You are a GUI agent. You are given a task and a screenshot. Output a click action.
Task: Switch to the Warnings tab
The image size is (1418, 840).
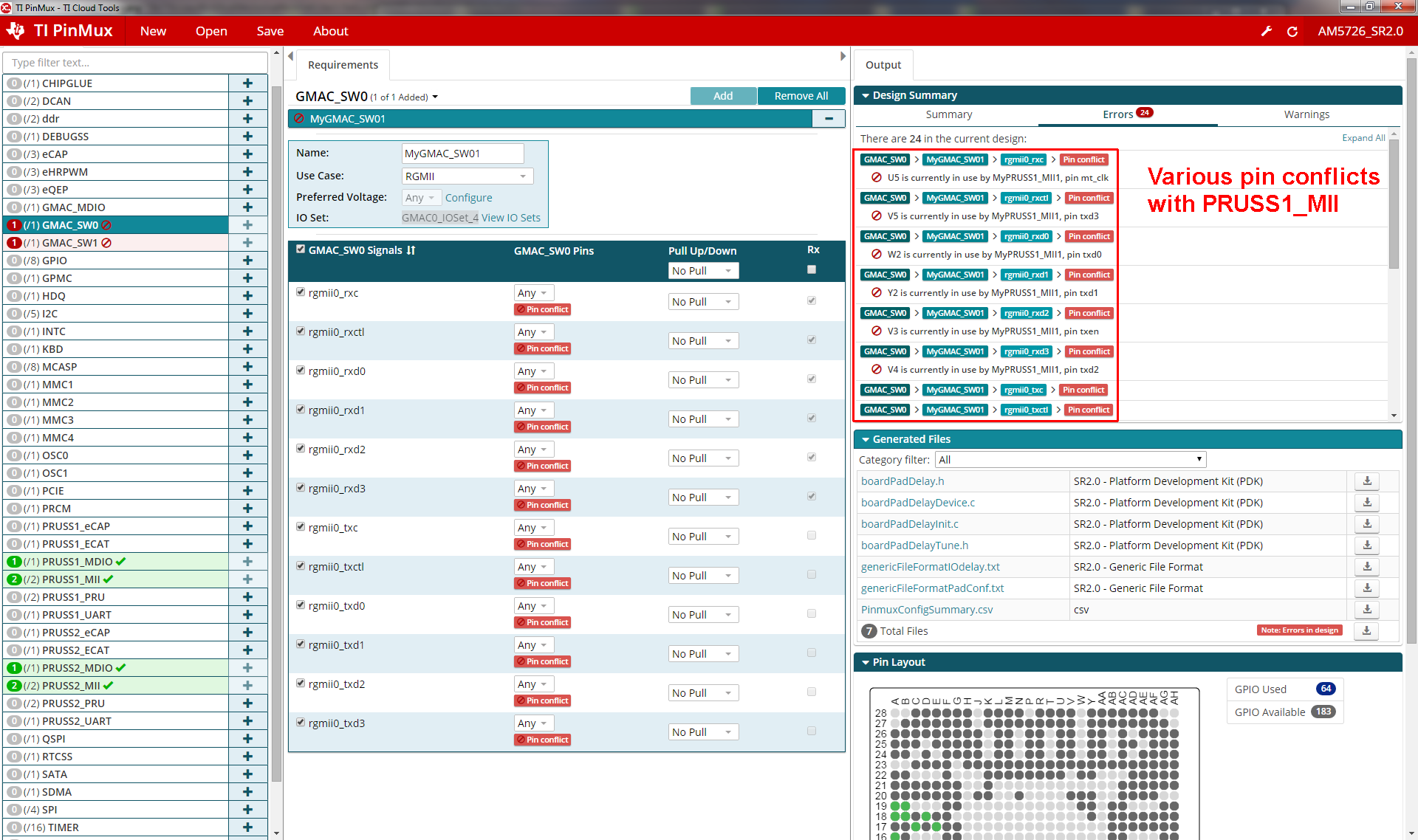[x=1306, y=114]
